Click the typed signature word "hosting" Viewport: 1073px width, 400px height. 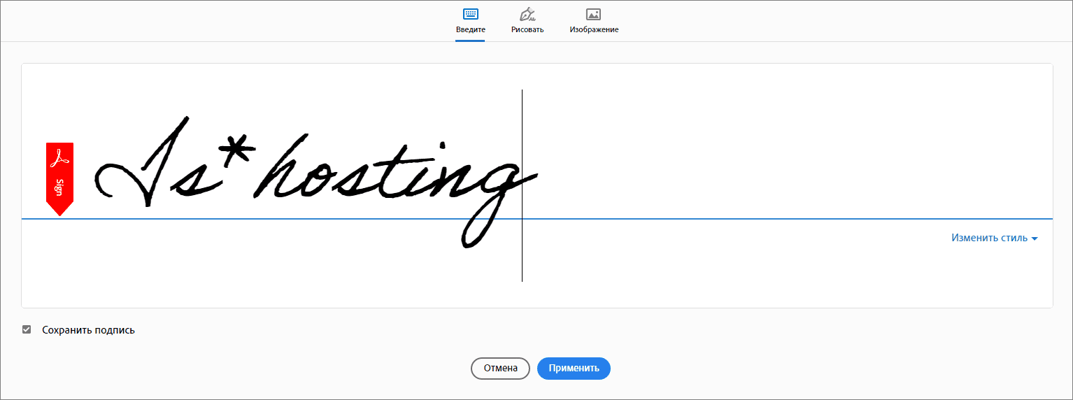click(x=390, y=175)
